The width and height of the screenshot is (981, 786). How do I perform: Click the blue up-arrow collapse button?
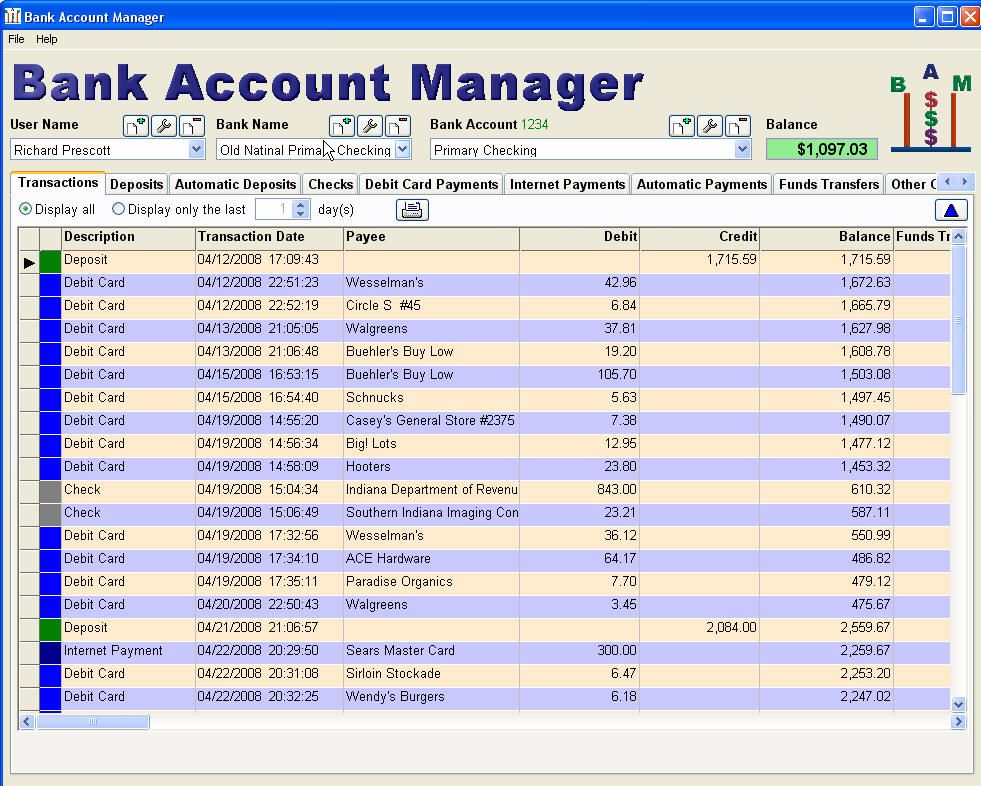[x=951, y=210]
